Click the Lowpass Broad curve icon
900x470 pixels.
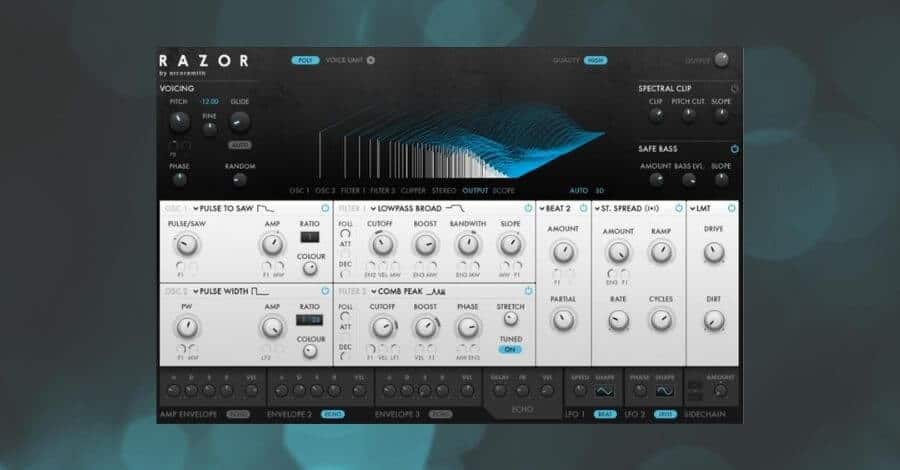[455, 208]
